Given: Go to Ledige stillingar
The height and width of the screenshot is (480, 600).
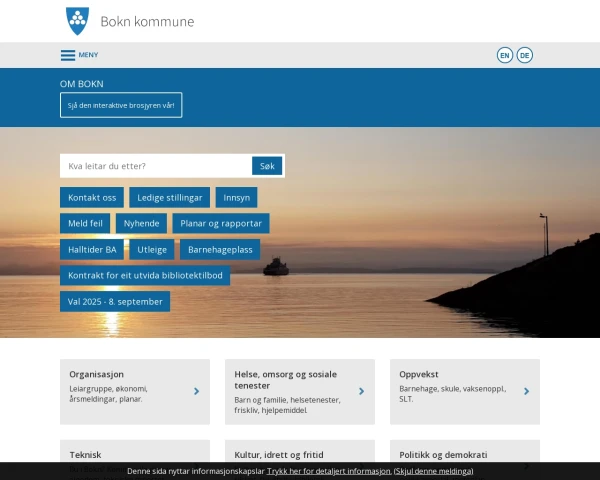Looking at the screenshot, I should point(170,198).
